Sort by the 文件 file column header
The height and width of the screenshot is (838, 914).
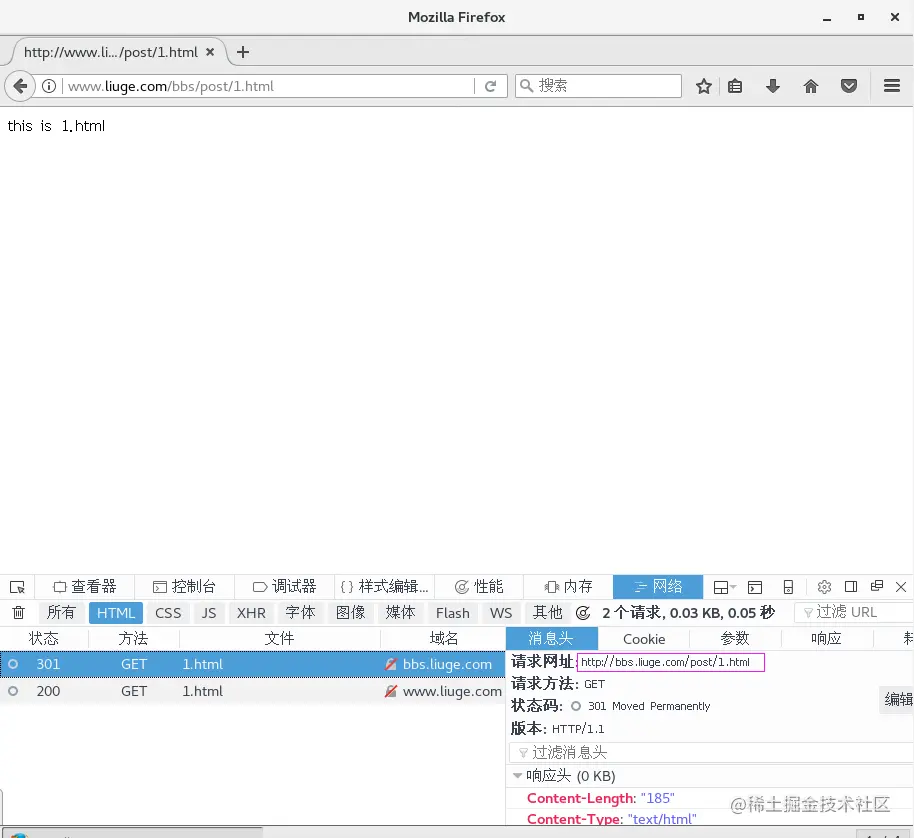(x=279, y=639)
